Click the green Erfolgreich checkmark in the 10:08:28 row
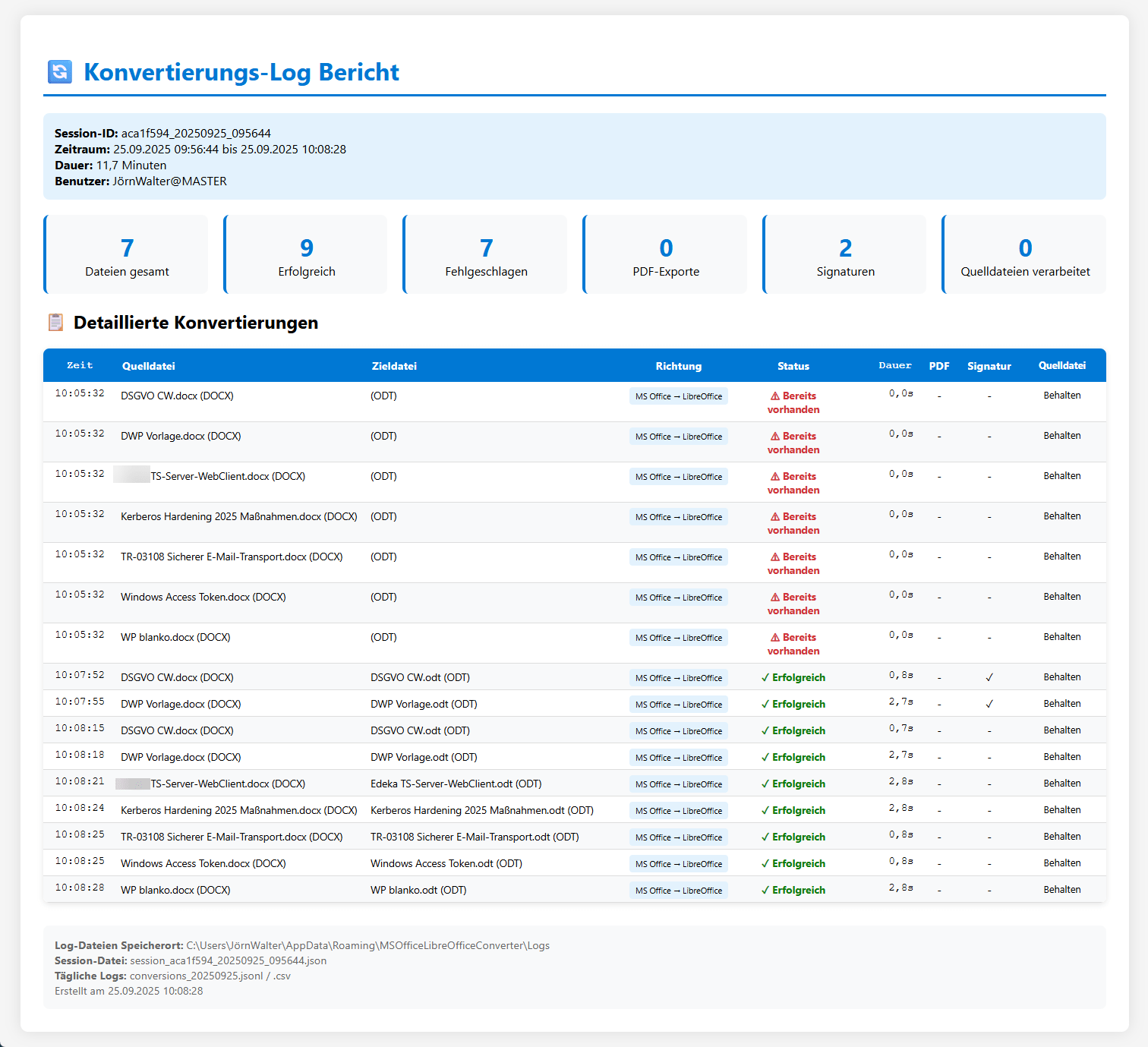1148x1047 pixels. click(765, 890)
